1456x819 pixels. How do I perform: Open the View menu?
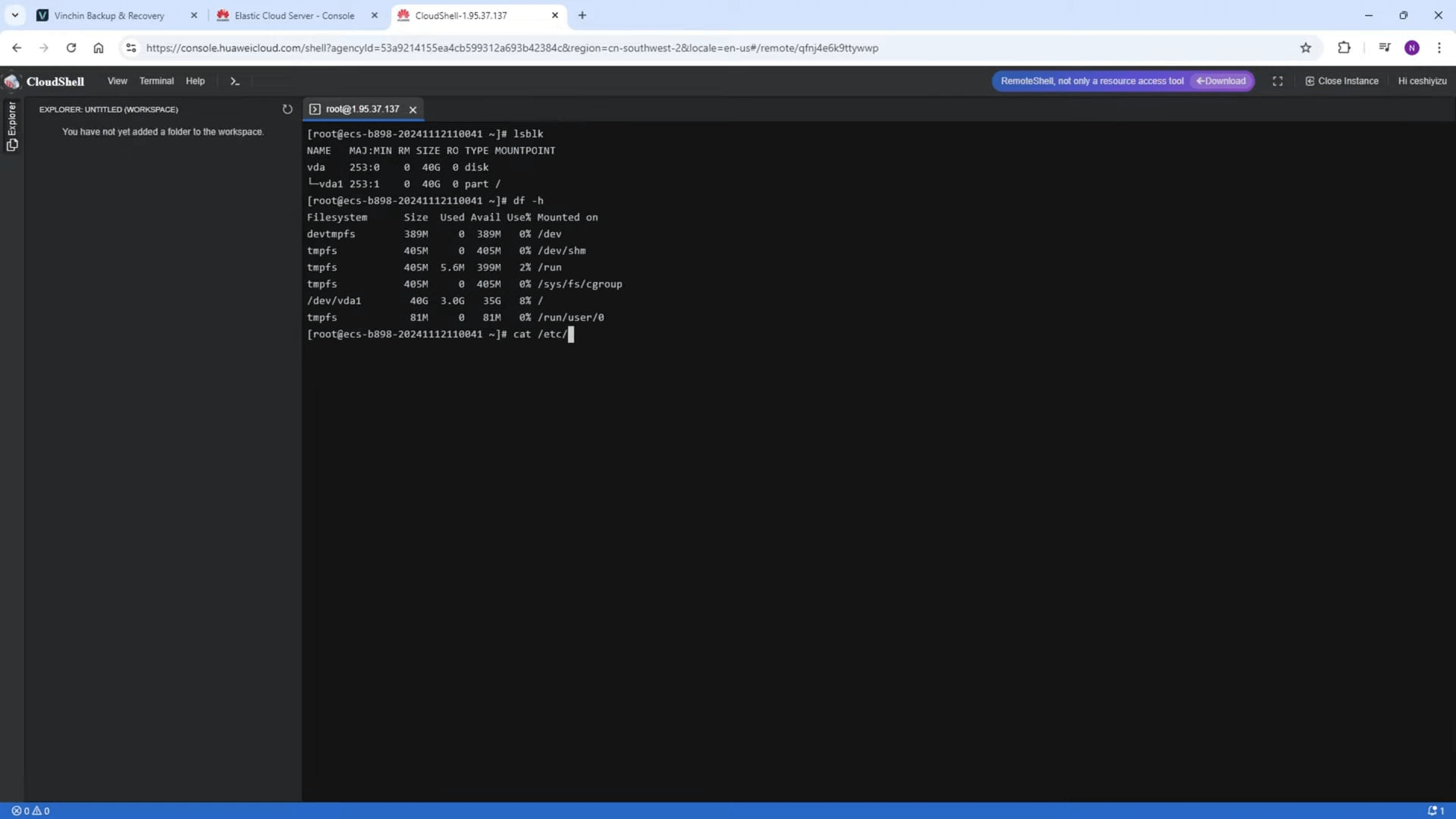[118, 81]
